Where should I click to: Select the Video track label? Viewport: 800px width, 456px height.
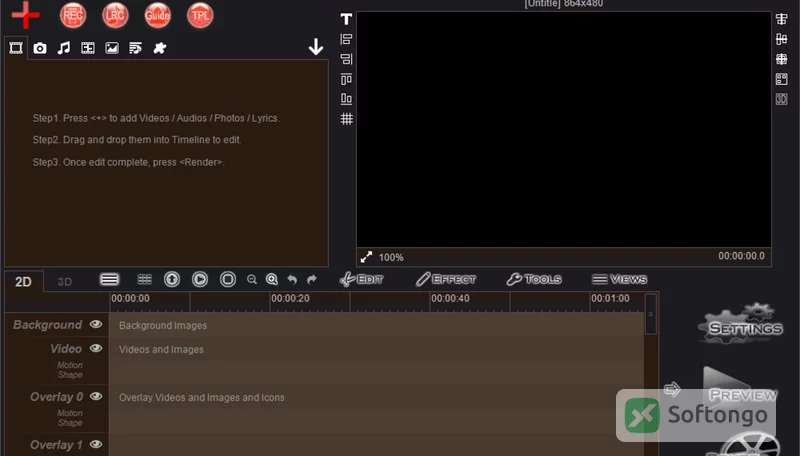[x=66, y=349]
